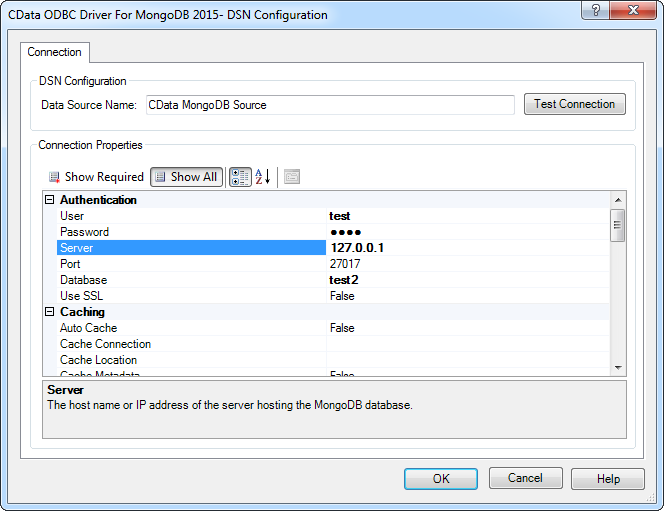Open Help with the Help button

(x=608, y=478)
